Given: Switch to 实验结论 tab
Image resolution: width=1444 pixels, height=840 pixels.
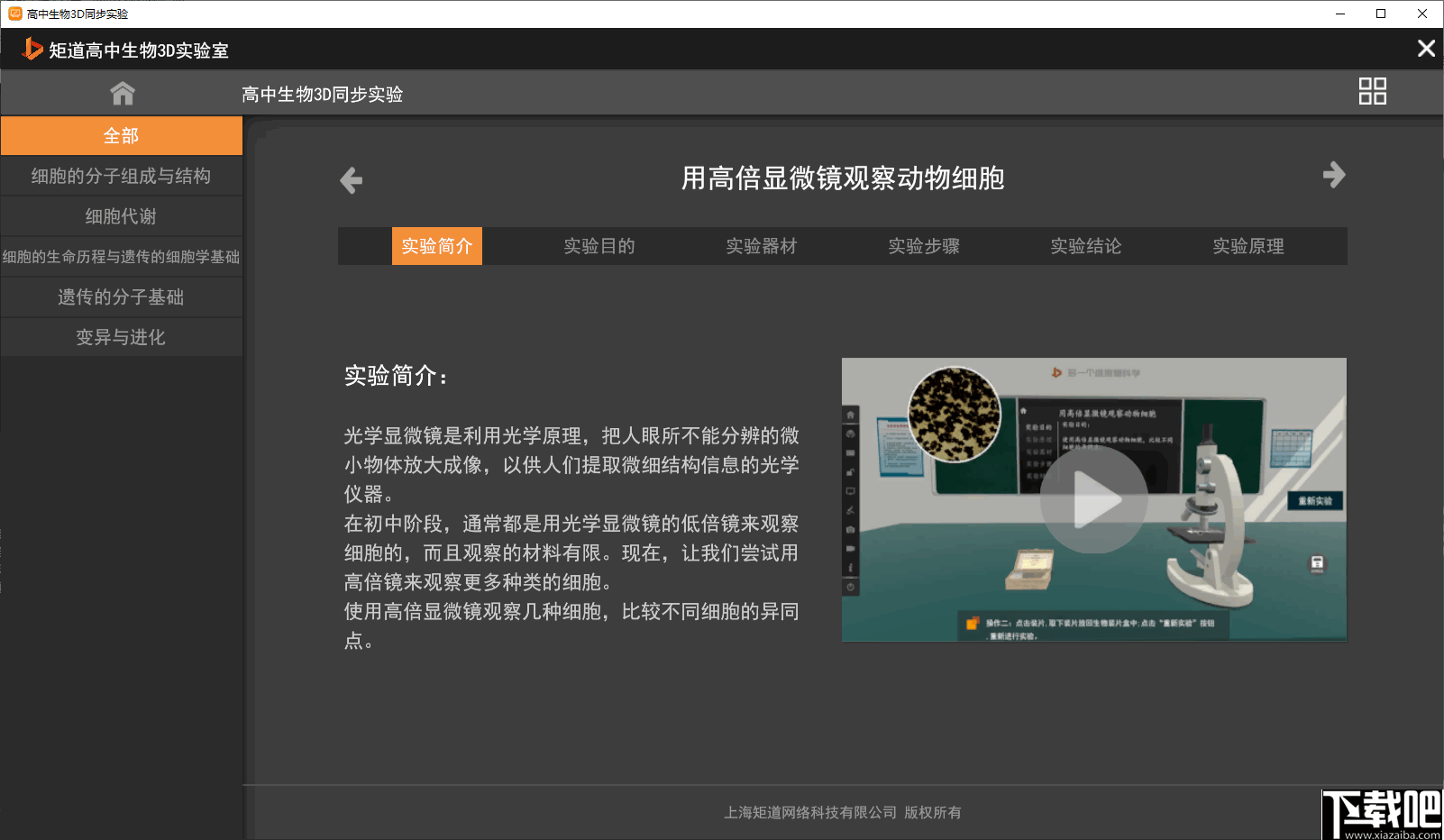Looking at the screenshot, I should click(1086, 246).
